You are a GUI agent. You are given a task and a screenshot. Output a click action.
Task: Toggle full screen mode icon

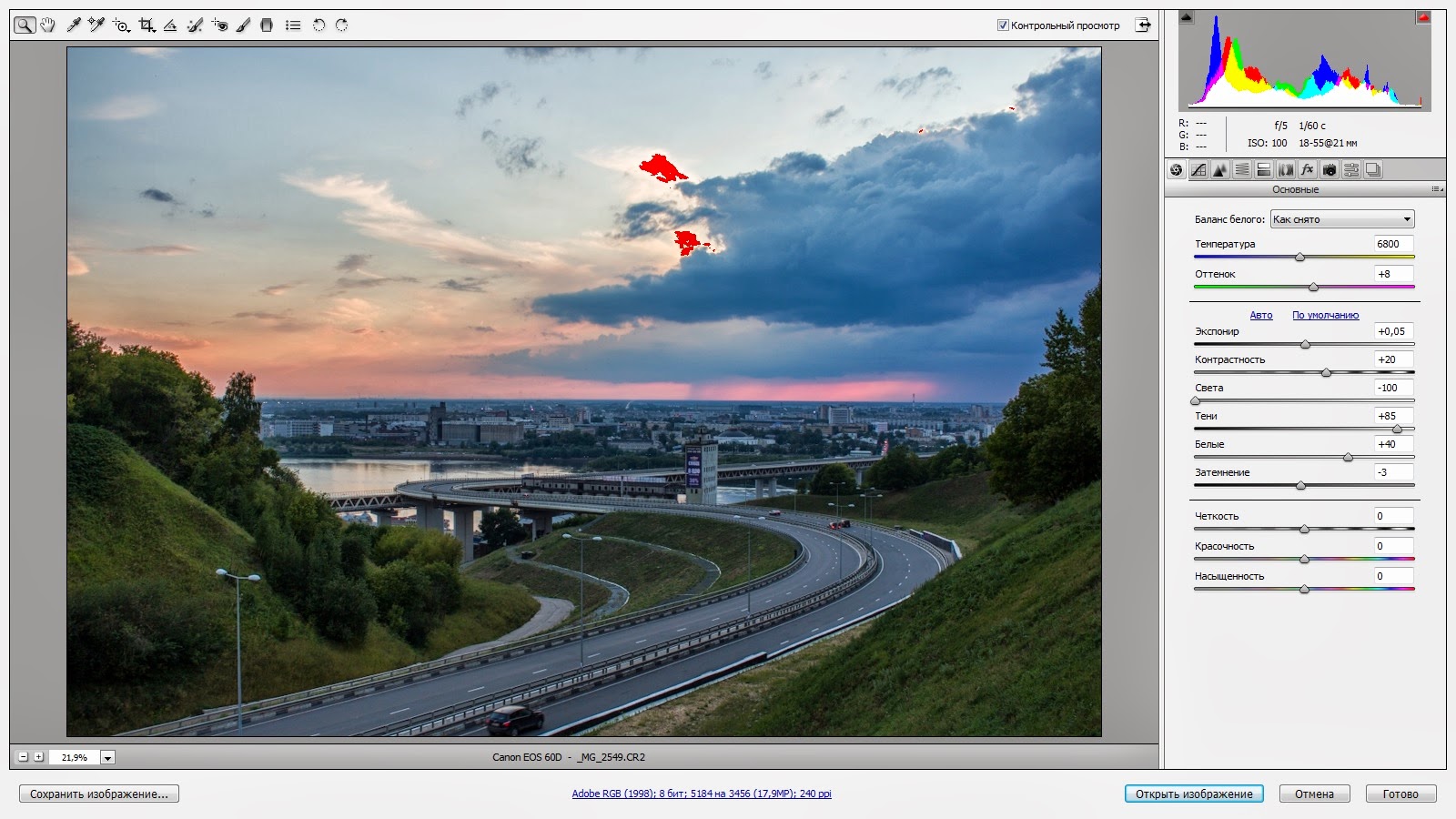tap(1143, 25)
